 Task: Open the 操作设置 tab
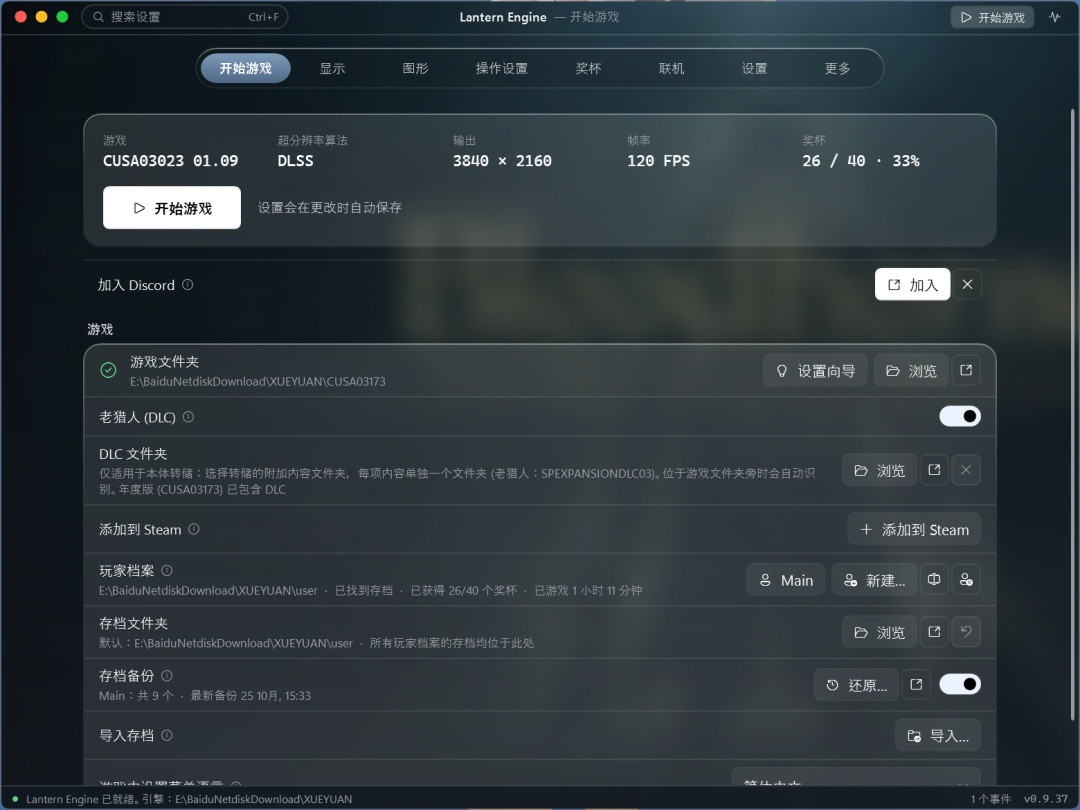click(x=501, y=68)
